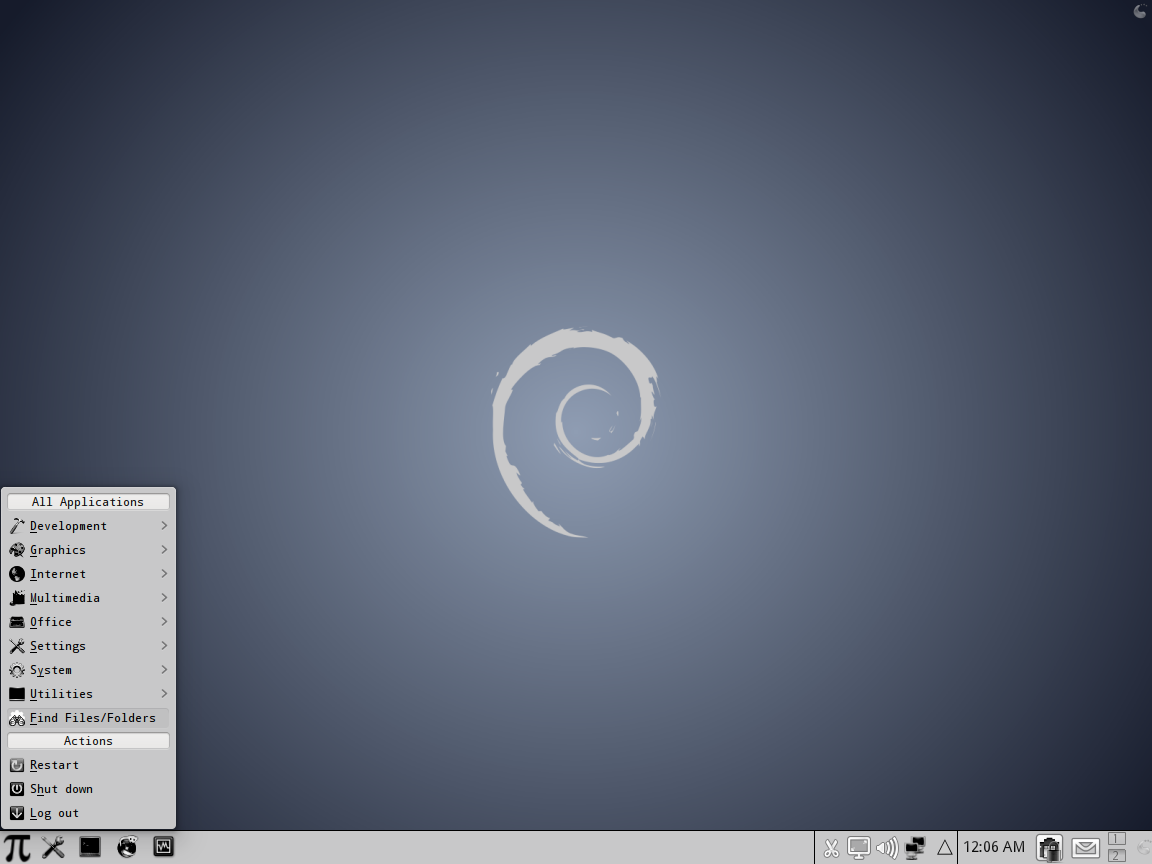Open the Multimedia menu category
The width and height of the screenshot is (1152, 864).
pyautogui.click(x=88, y=598)
